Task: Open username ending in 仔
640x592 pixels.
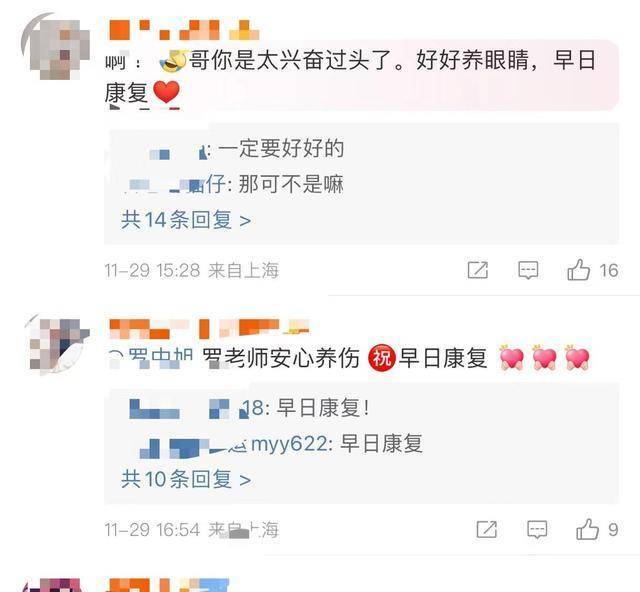Action: [x=176, y=185]
